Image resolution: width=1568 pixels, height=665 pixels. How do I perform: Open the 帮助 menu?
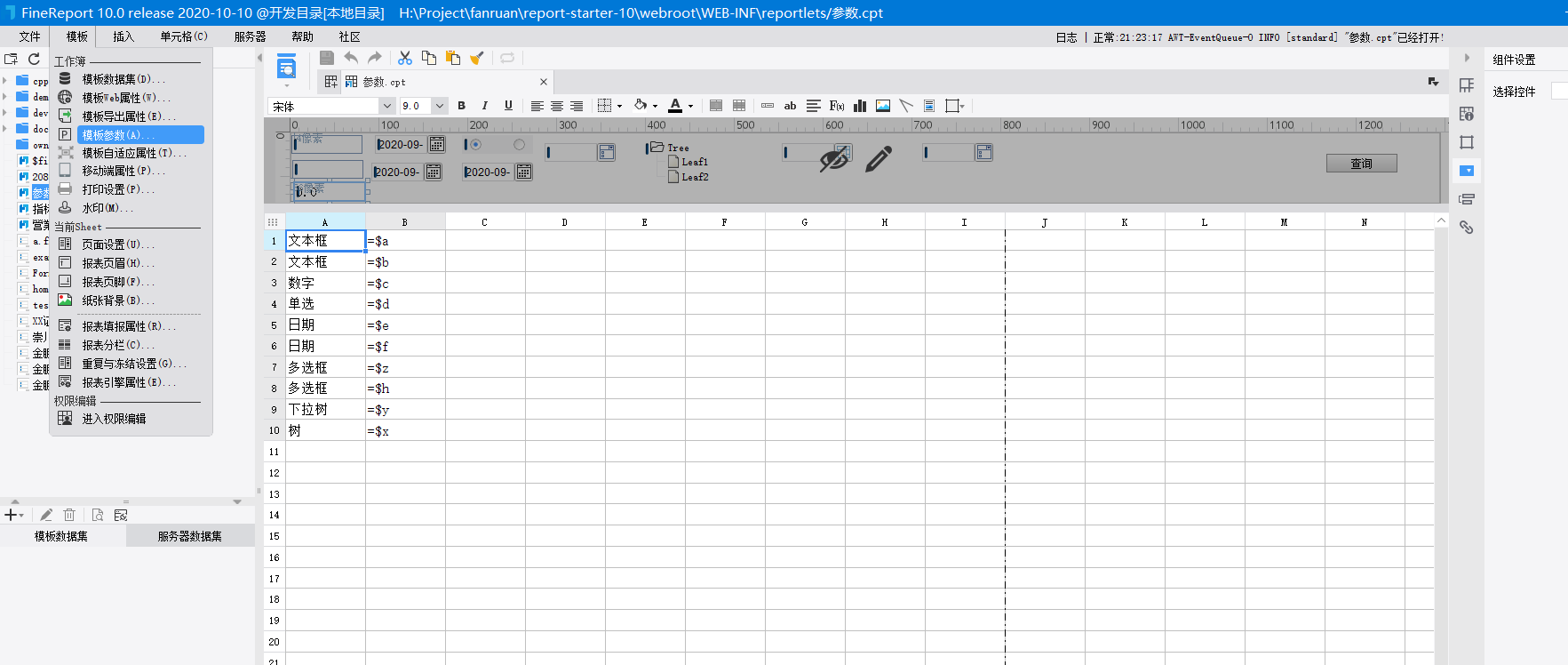click(x=303, y=36)
